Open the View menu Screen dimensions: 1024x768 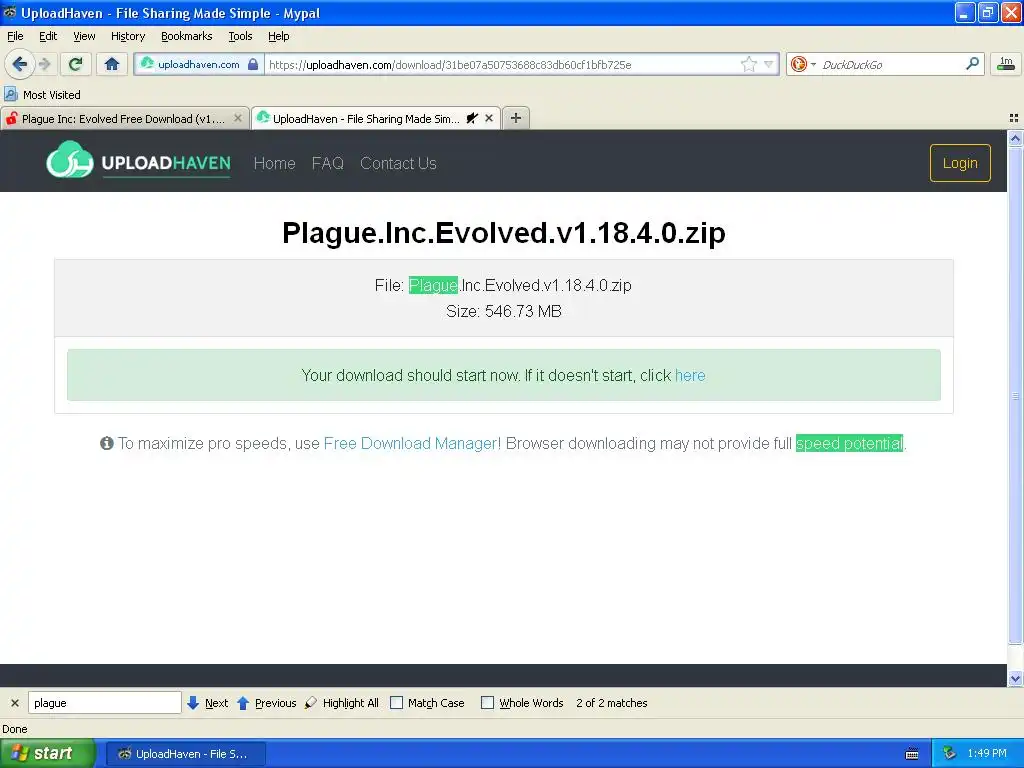click(84, 36)
